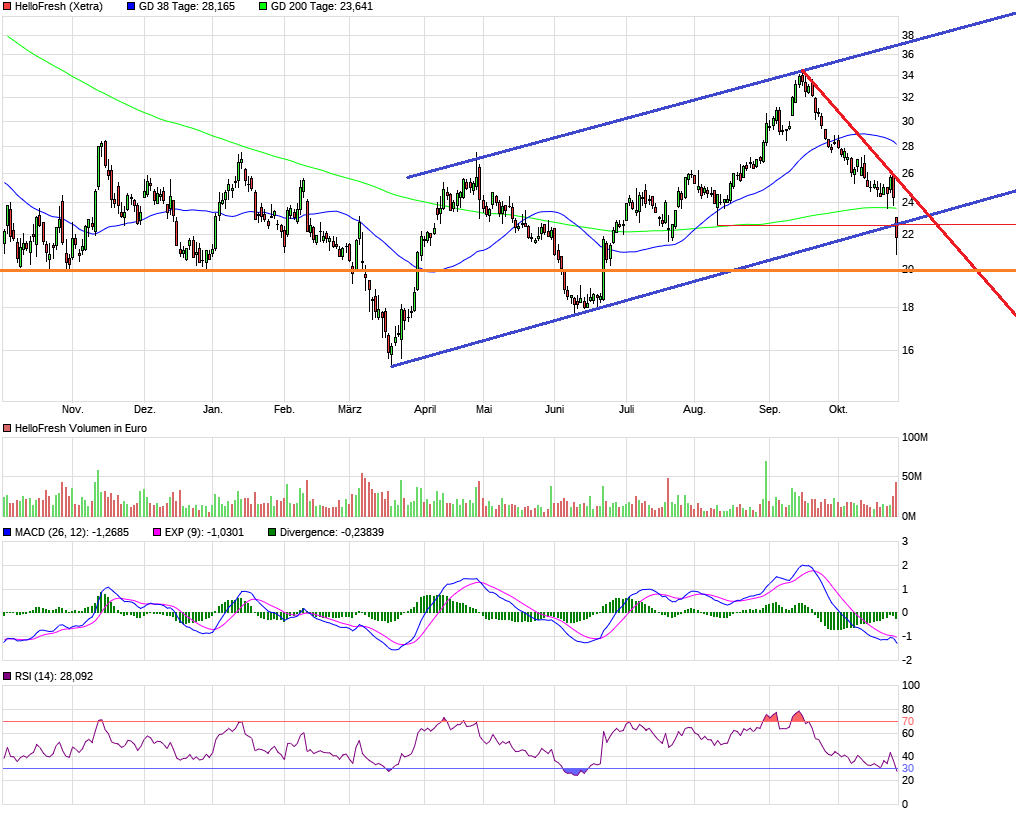Click the label 'RSI (14): 28,092'
This screenshot has height=814, width=1016.
tap(54, 676)
